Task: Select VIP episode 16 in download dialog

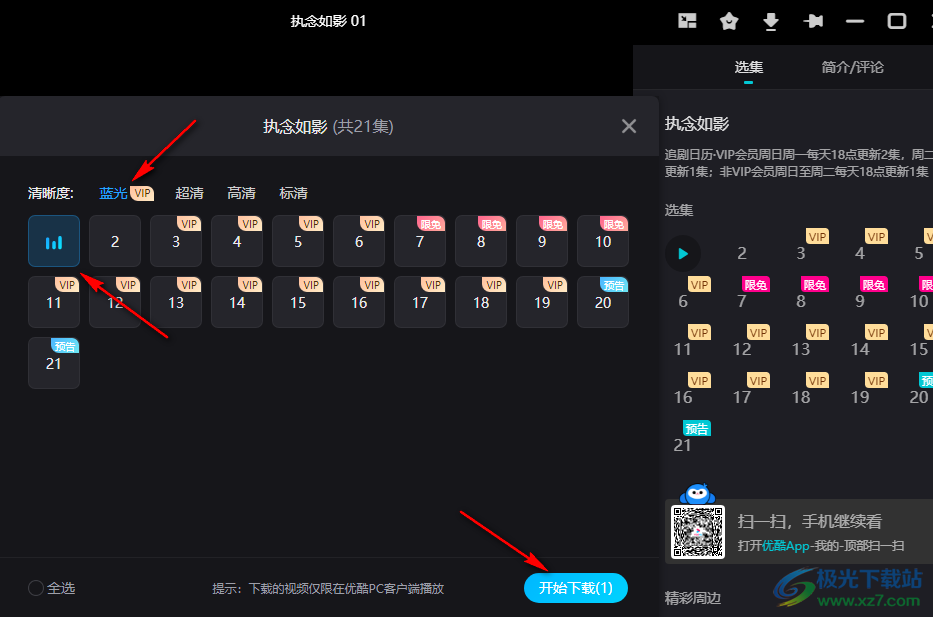Action: coord(359,302)
